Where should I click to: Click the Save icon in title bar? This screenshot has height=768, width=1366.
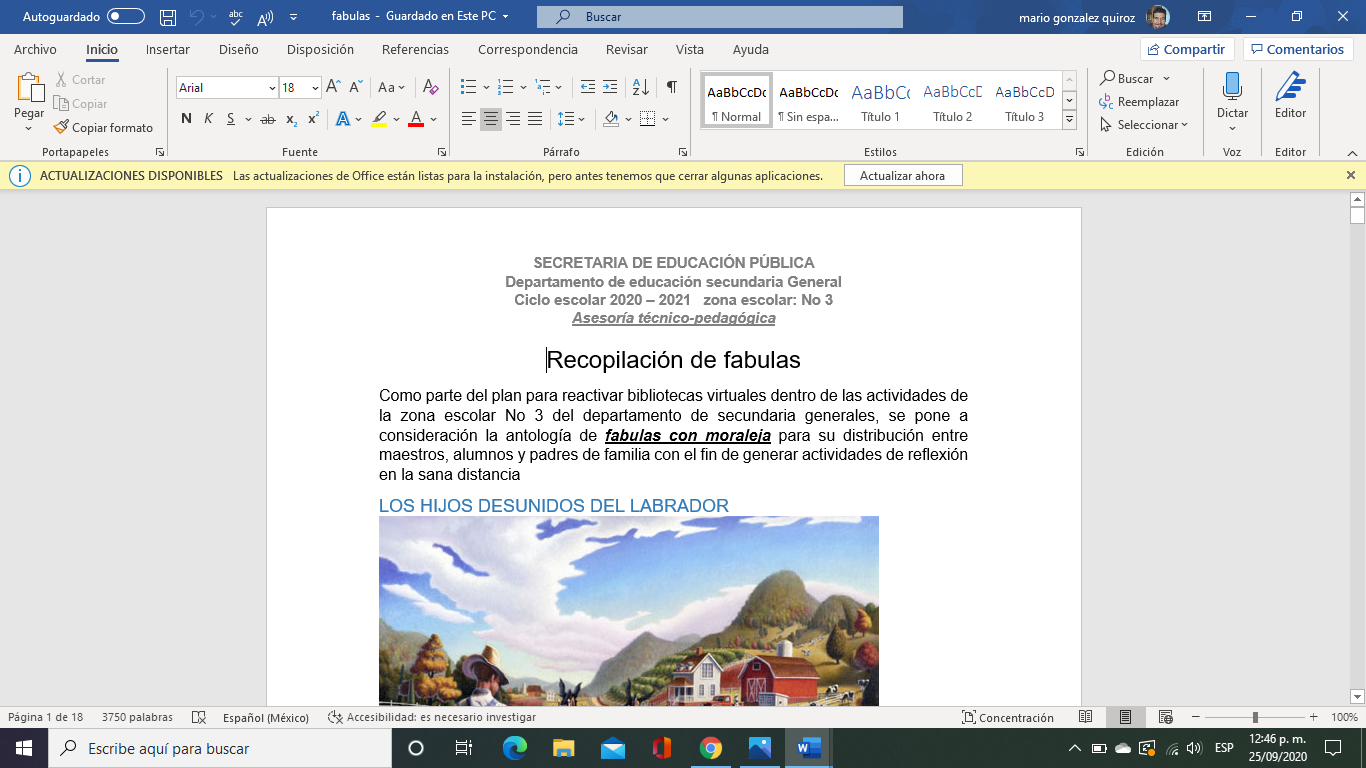pyautogui.click(x=168, y=17)
